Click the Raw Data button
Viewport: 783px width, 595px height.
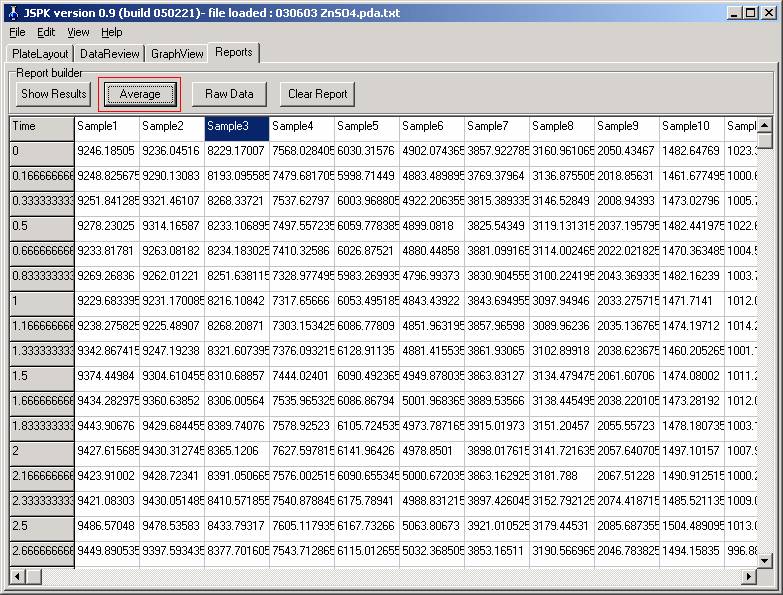[x=229, y=94]
